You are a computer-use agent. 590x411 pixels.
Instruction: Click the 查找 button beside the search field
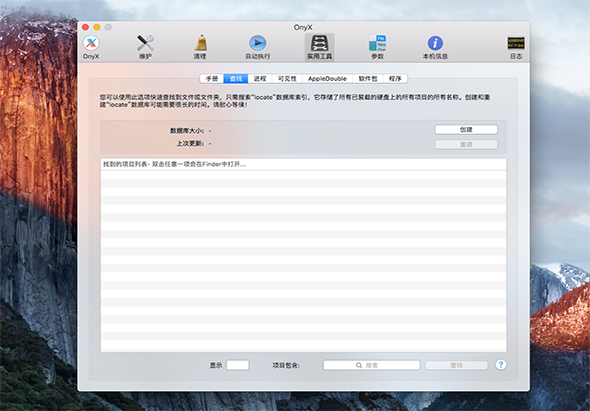pyautogui.click(x=456, y=365)
